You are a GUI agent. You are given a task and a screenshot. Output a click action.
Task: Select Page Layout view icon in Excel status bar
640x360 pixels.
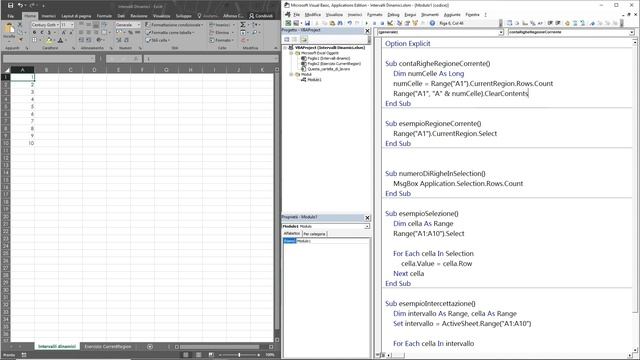[198, 355]
